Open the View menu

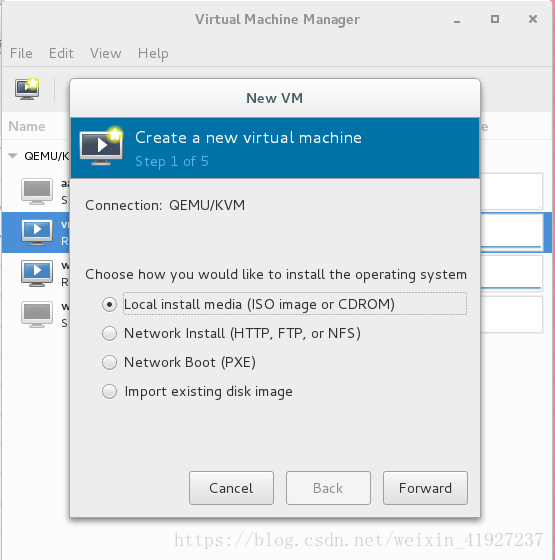(x=105, y=54)
